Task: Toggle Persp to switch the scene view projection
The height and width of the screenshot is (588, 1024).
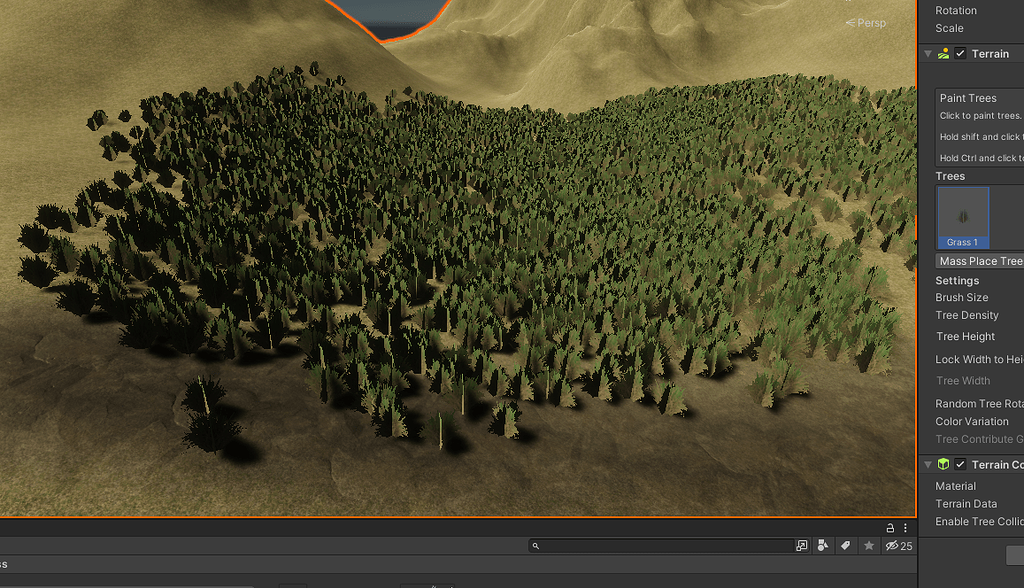Action: click(x=866, y=22)
